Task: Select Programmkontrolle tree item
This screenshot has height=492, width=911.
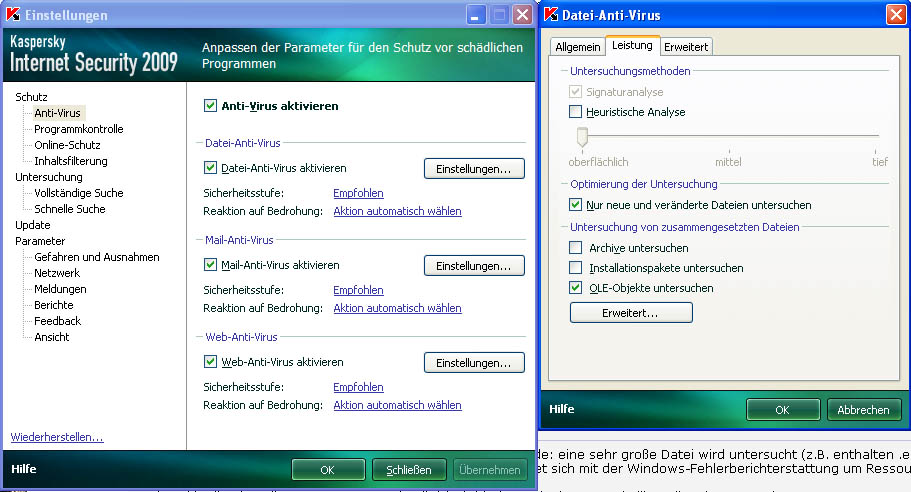Action: coord(78,129)
